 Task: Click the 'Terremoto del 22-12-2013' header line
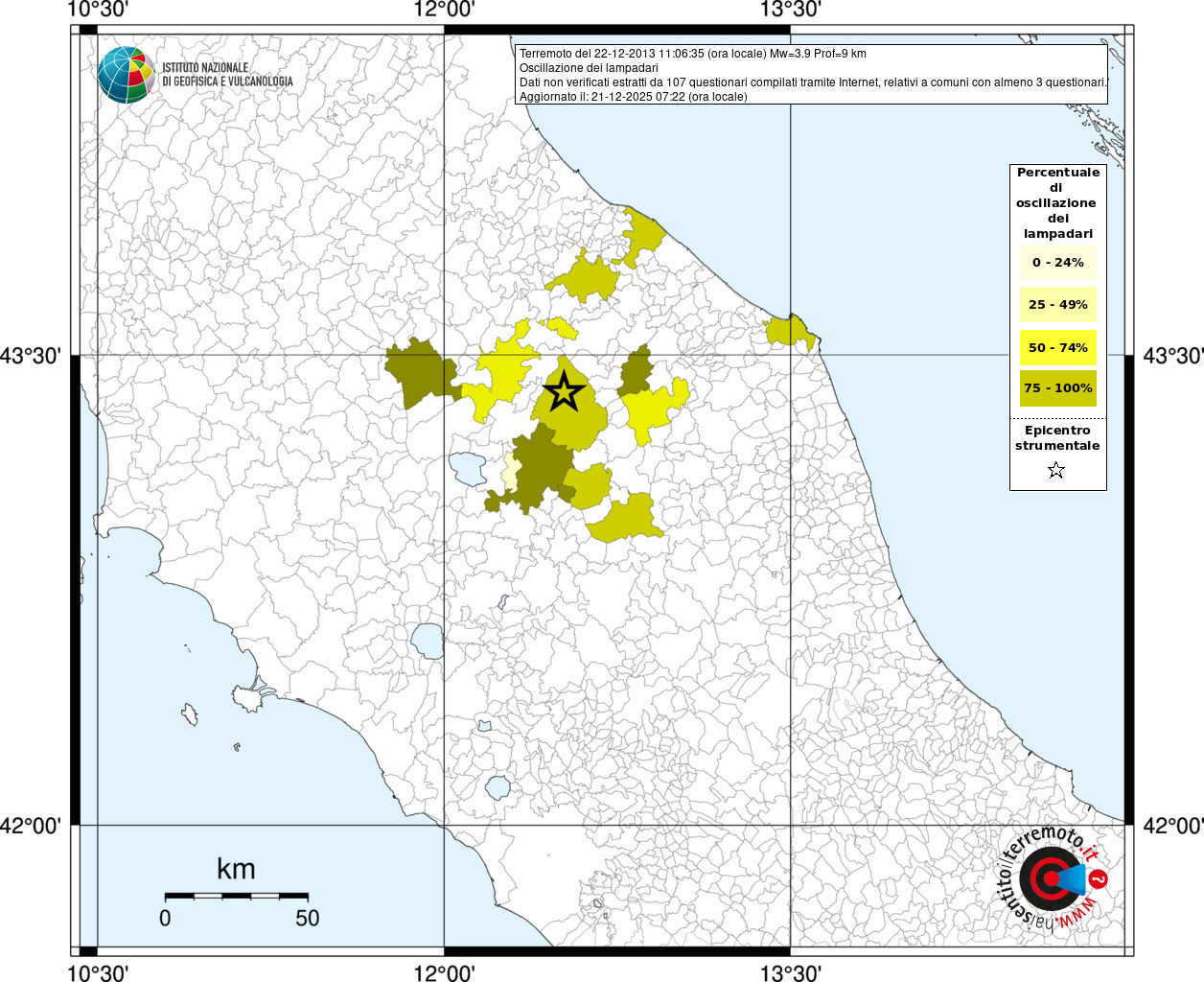[692, 54]
